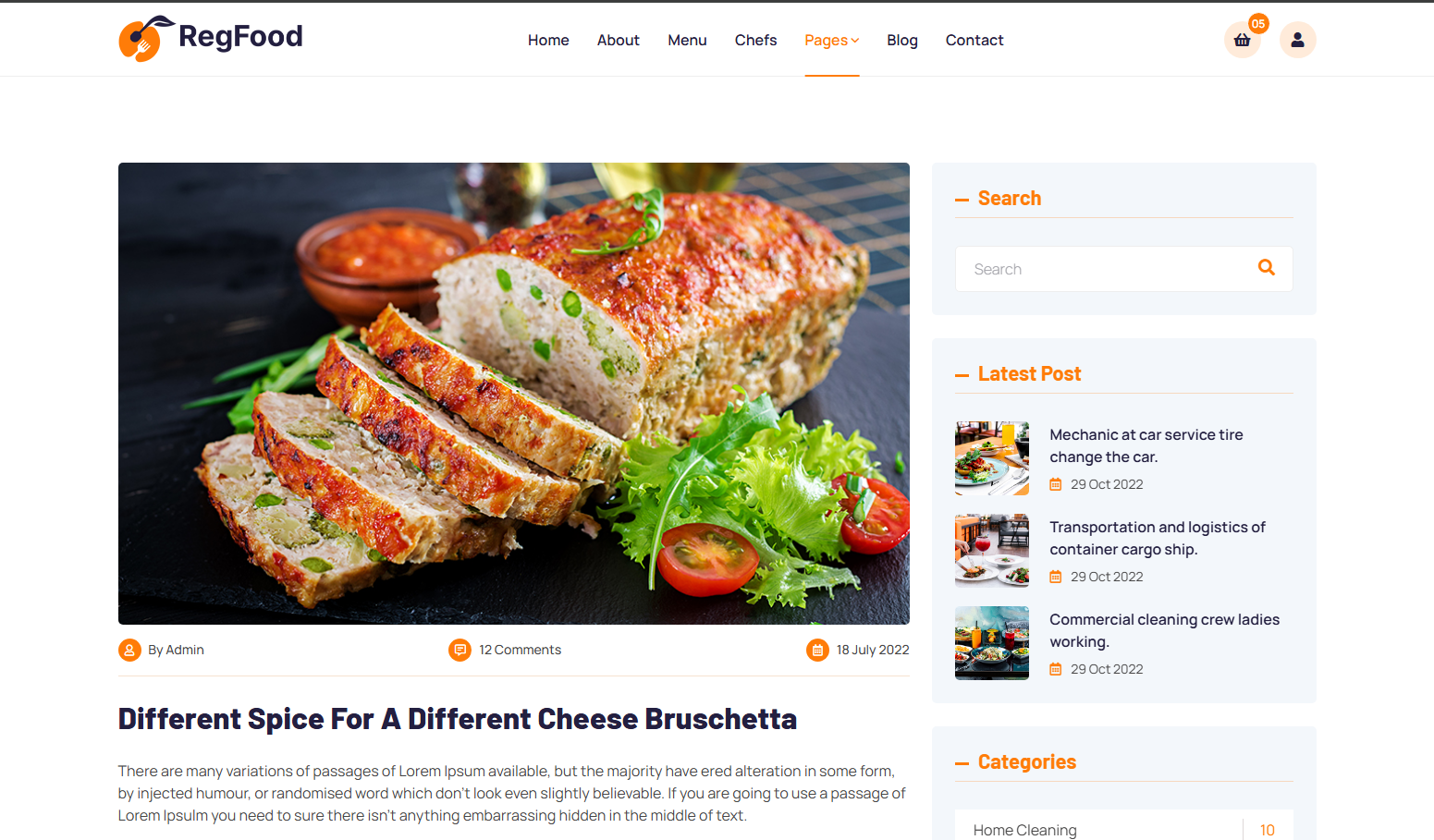Screen dimensions: 1434x840
Task: Click the author icon beside By Admin
Action: (129, 650)
